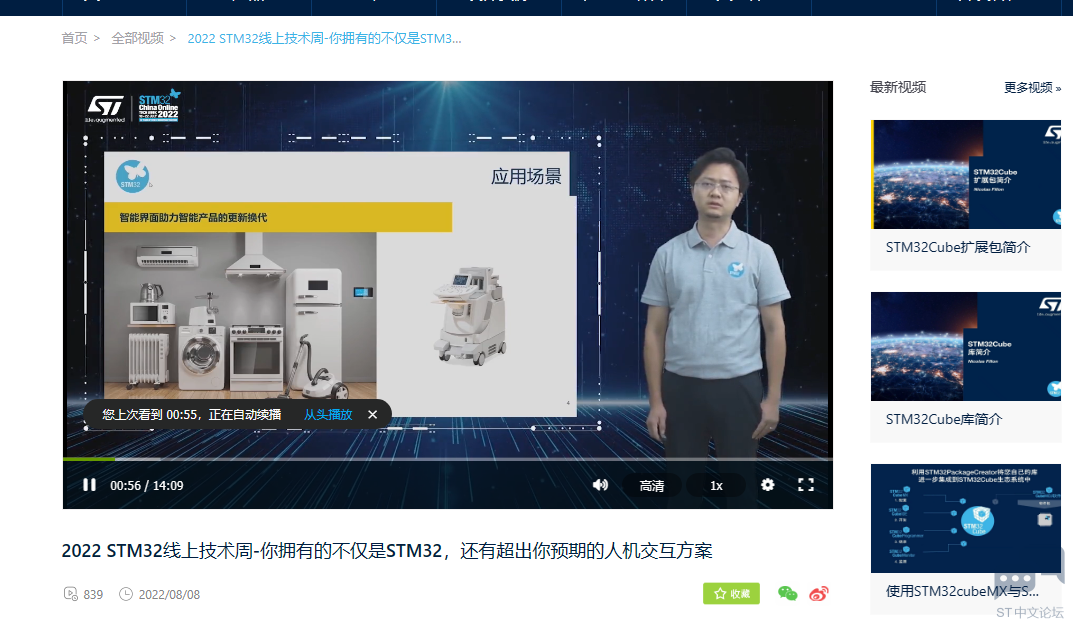This screenshot has height=628, width=1073.
Task: Dismiss the resume playback notification
Action: point(372,415)
